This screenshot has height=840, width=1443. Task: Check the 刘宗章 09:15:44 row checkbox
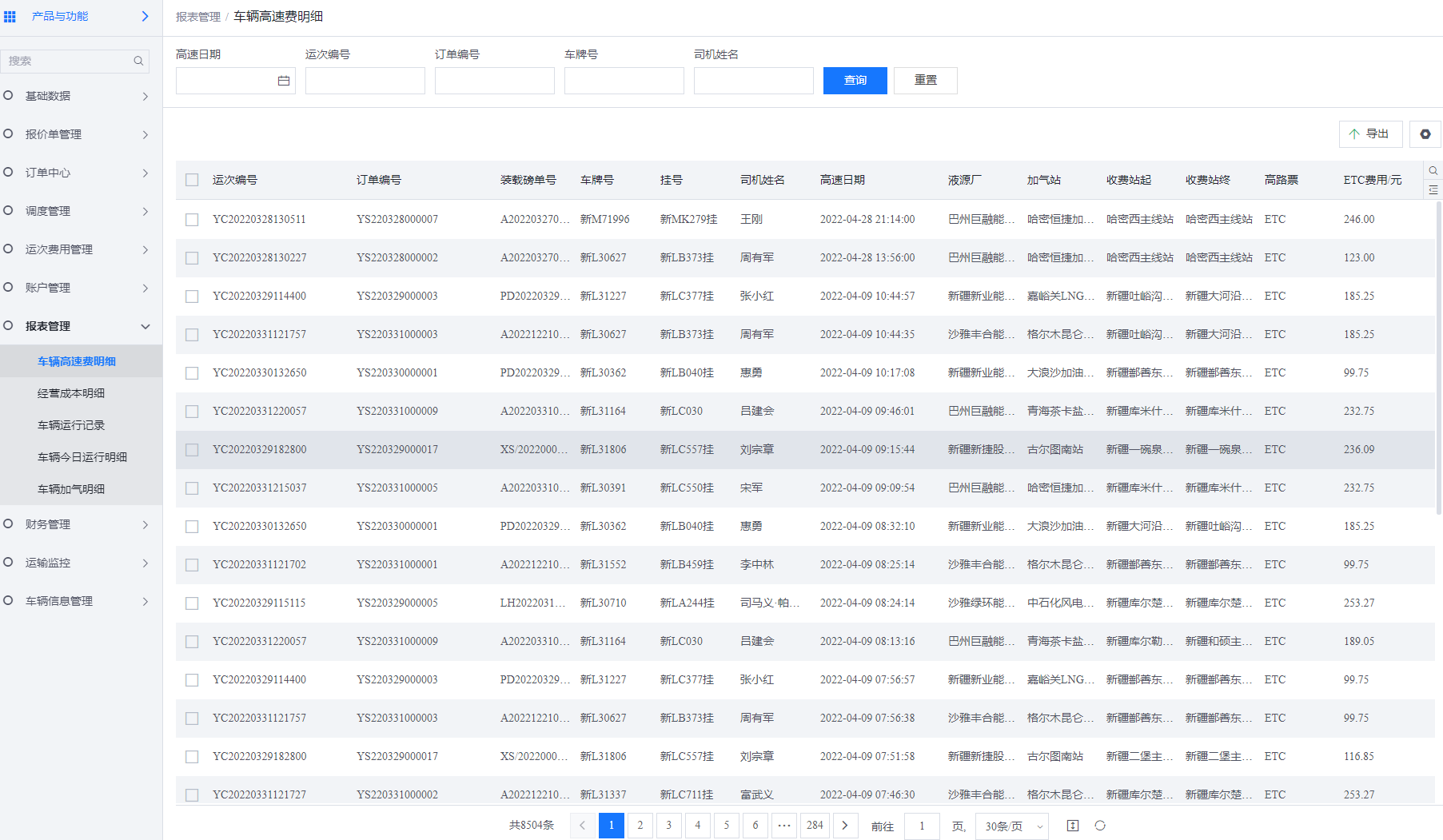click(x=192, y=449)
